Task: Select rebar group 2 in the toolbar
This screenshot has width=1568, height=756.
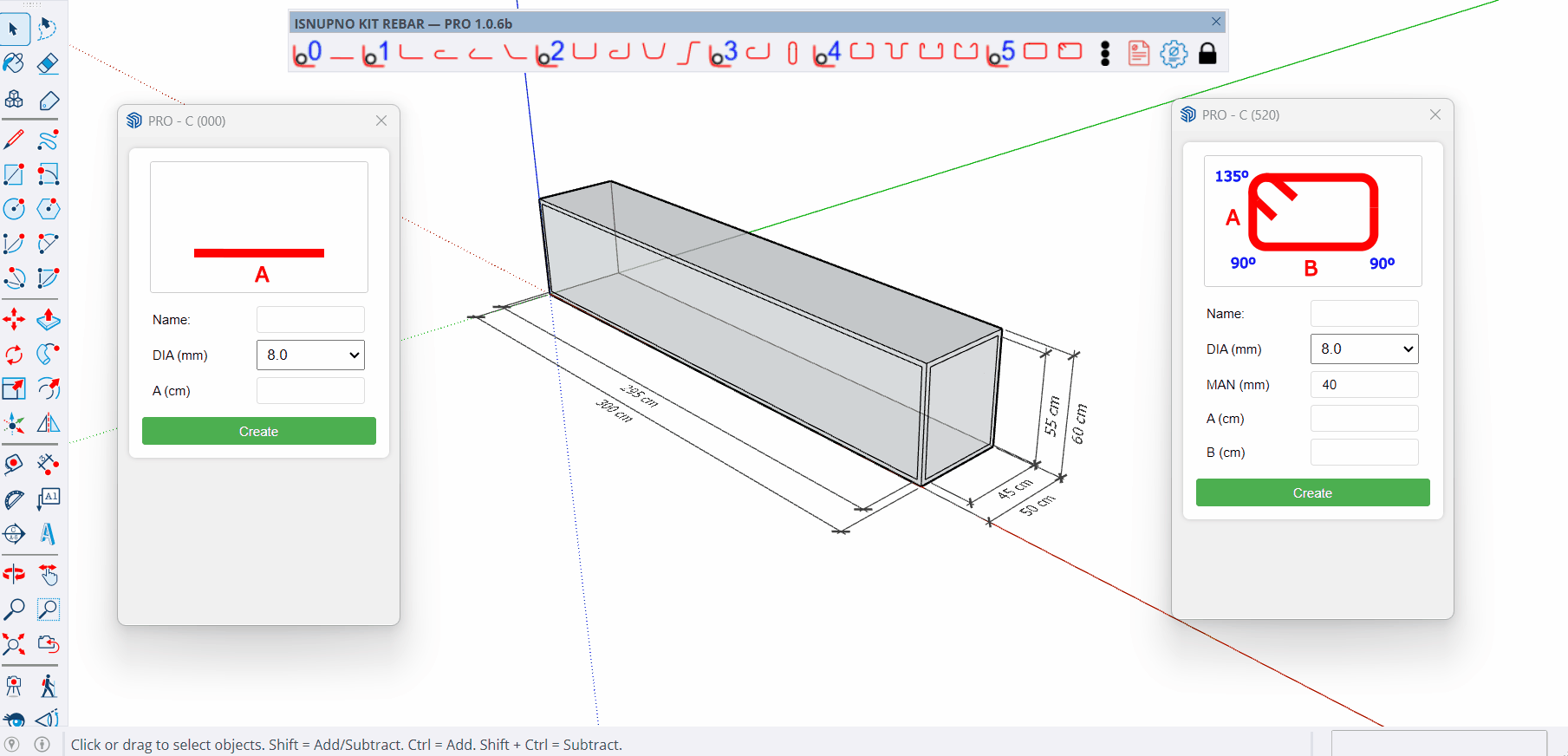Action: pos(550,54)
